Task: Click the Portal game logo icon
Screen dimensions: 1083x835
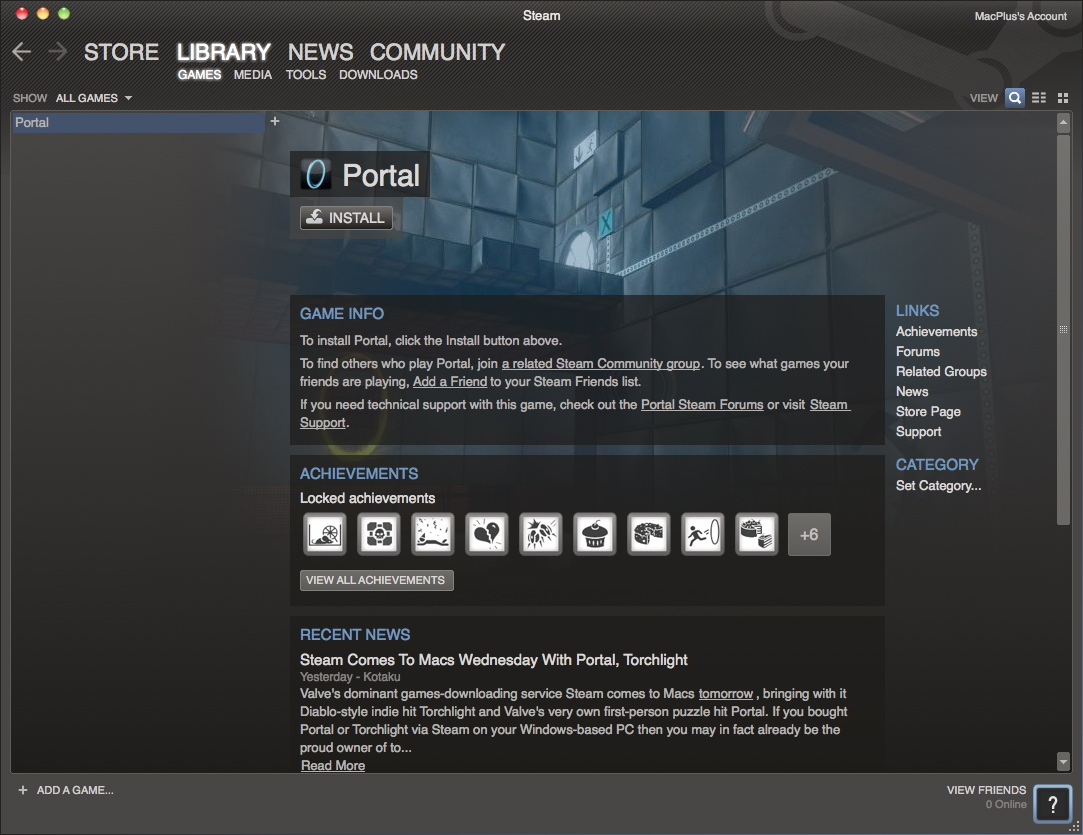Action: click(316, 175)
